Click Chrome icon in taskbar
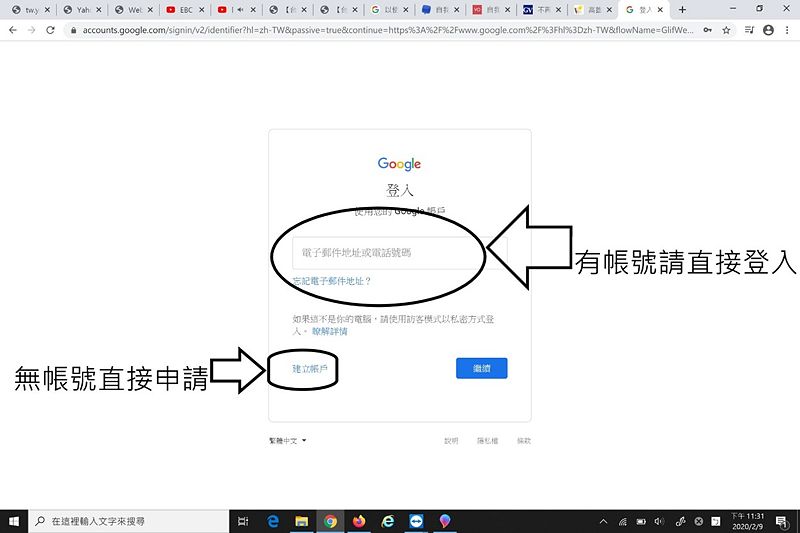Screen dimensions: 800x533 pos(331,521)
